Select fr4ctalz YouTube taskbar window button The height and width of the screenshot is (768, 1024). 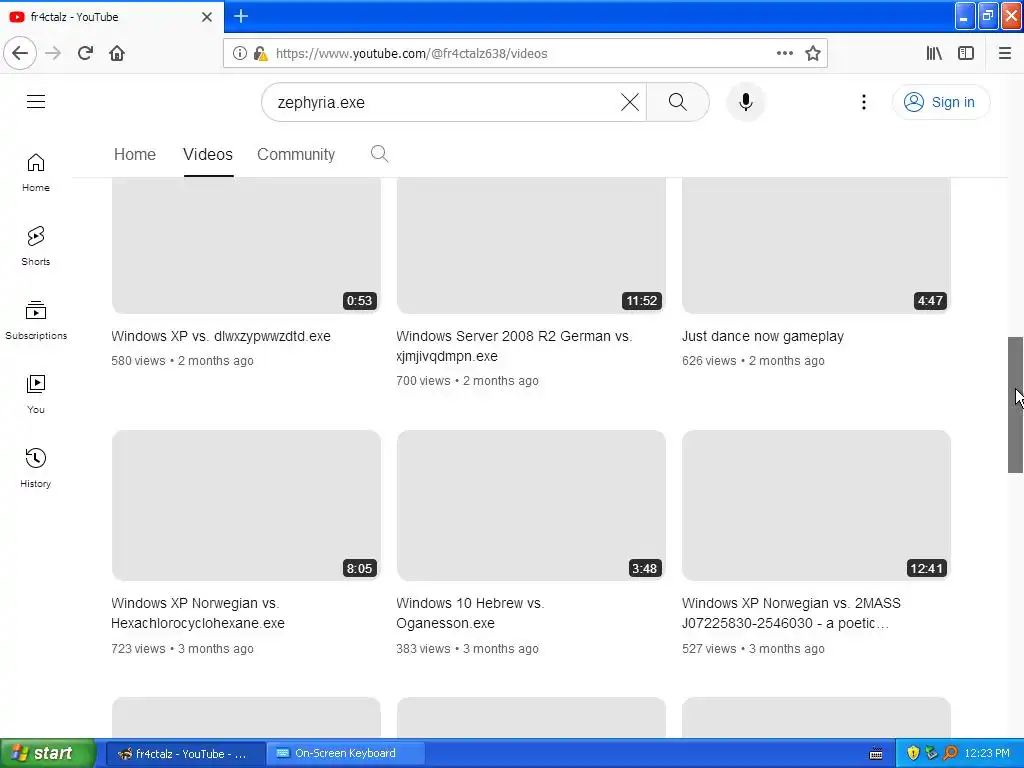(185, 754)
